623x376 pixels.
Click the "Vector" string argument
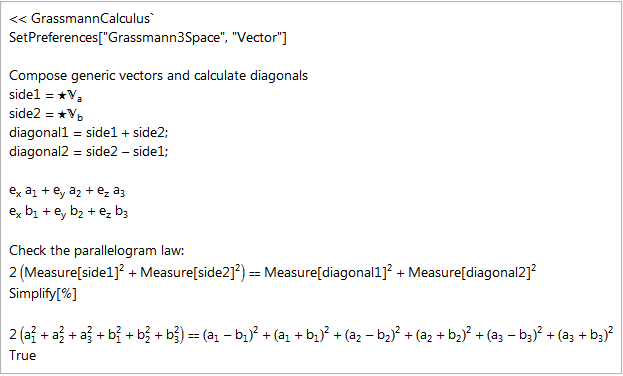coord(257,37)
